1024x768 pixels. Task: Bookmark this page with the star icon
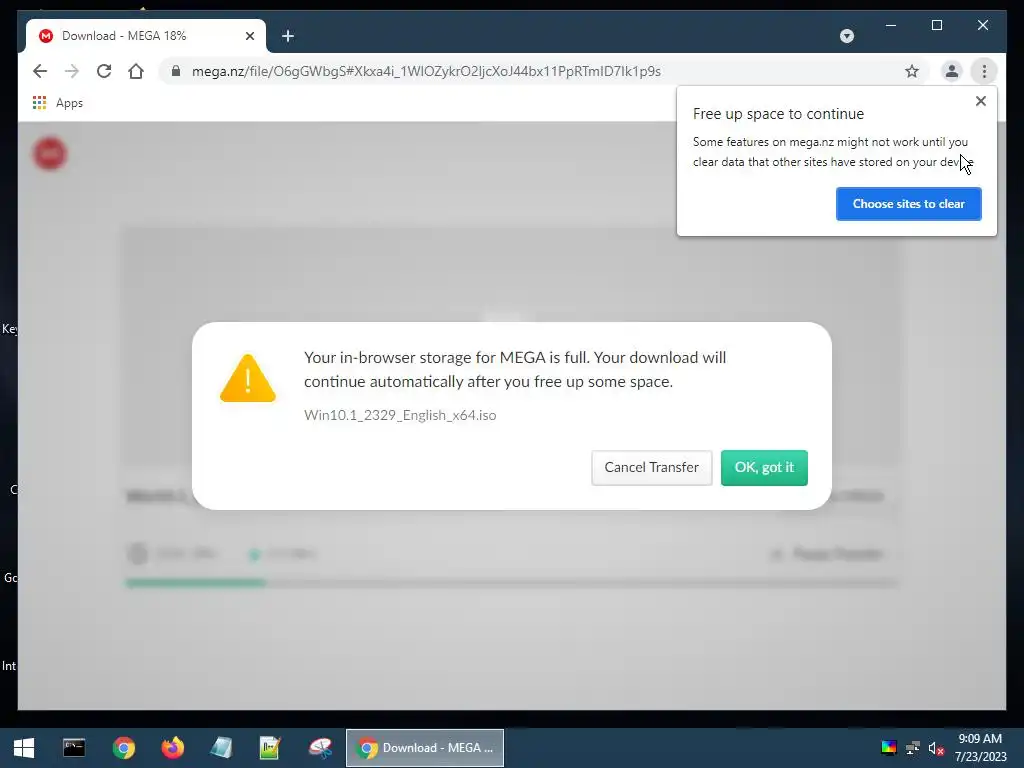pos(912,71)
